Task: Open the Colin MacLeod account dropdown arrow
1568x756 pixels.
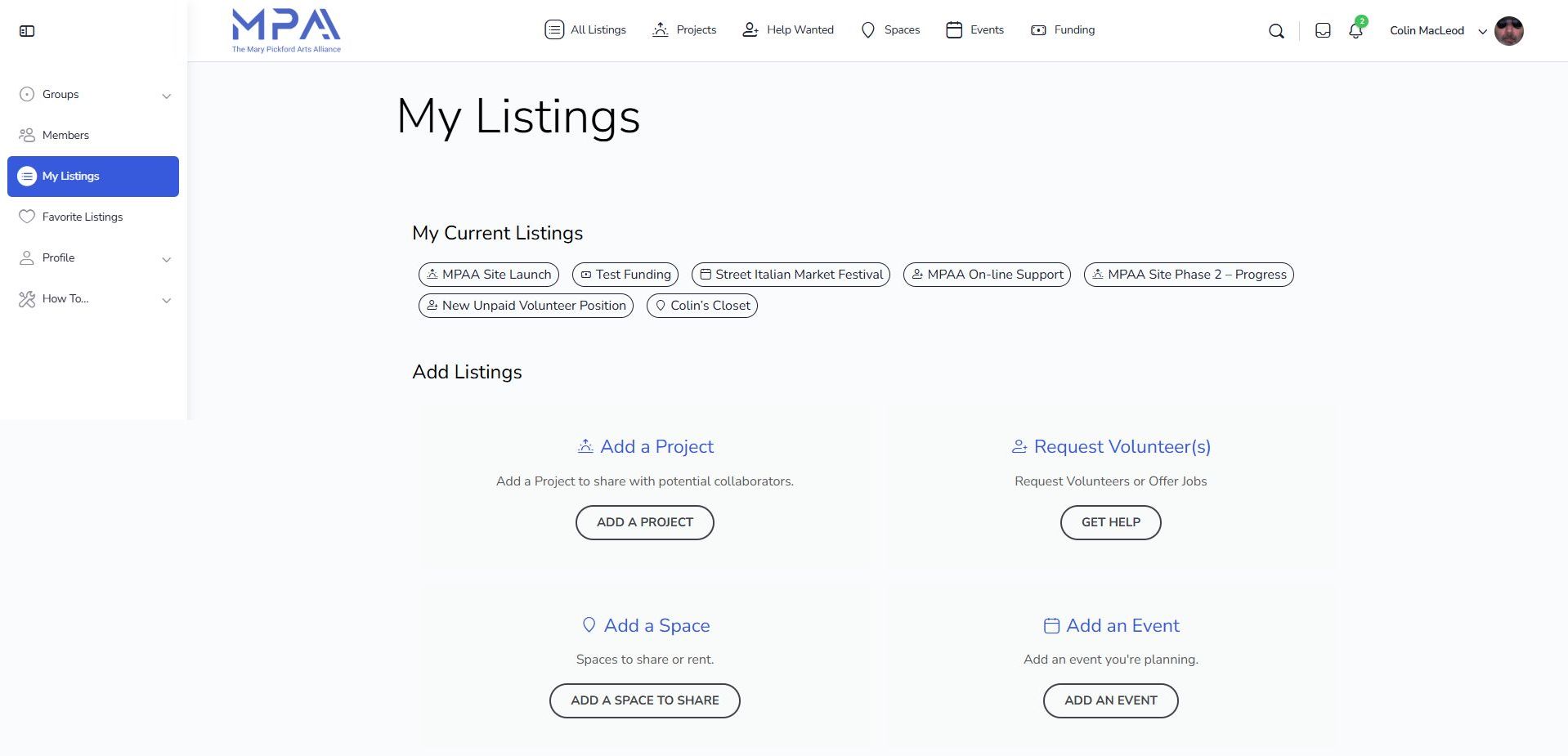Action: tap(1482, 31)
